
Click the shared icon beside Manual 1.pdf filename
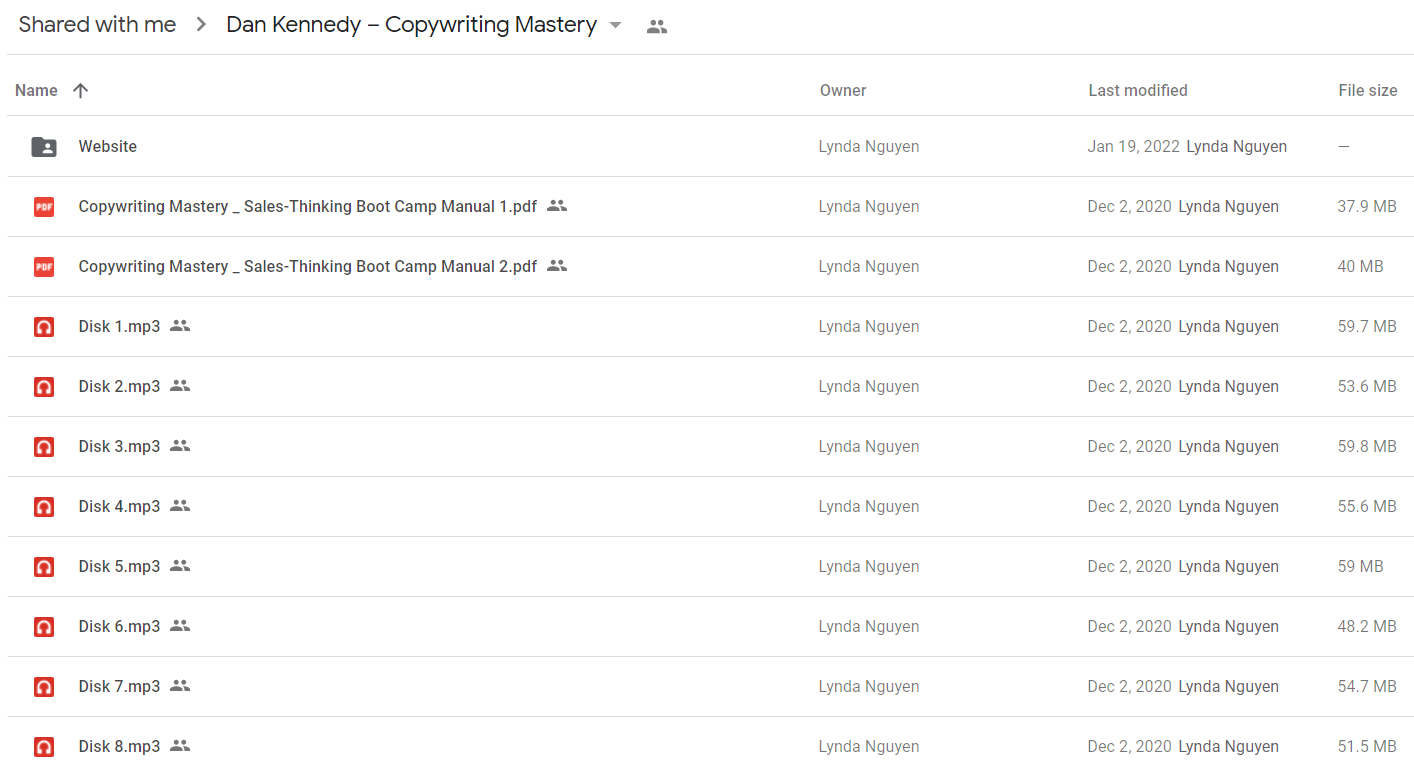click(557, 206)
